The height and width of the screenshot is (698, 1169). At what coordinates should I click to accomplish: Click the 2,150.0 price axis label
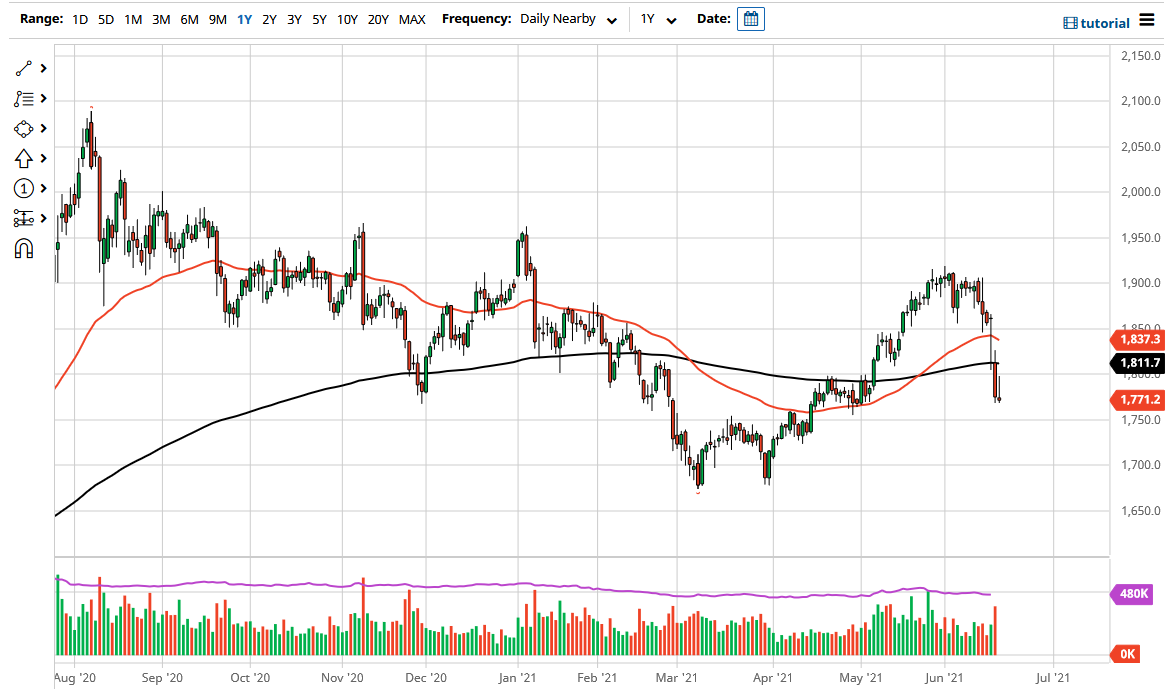1141,55
